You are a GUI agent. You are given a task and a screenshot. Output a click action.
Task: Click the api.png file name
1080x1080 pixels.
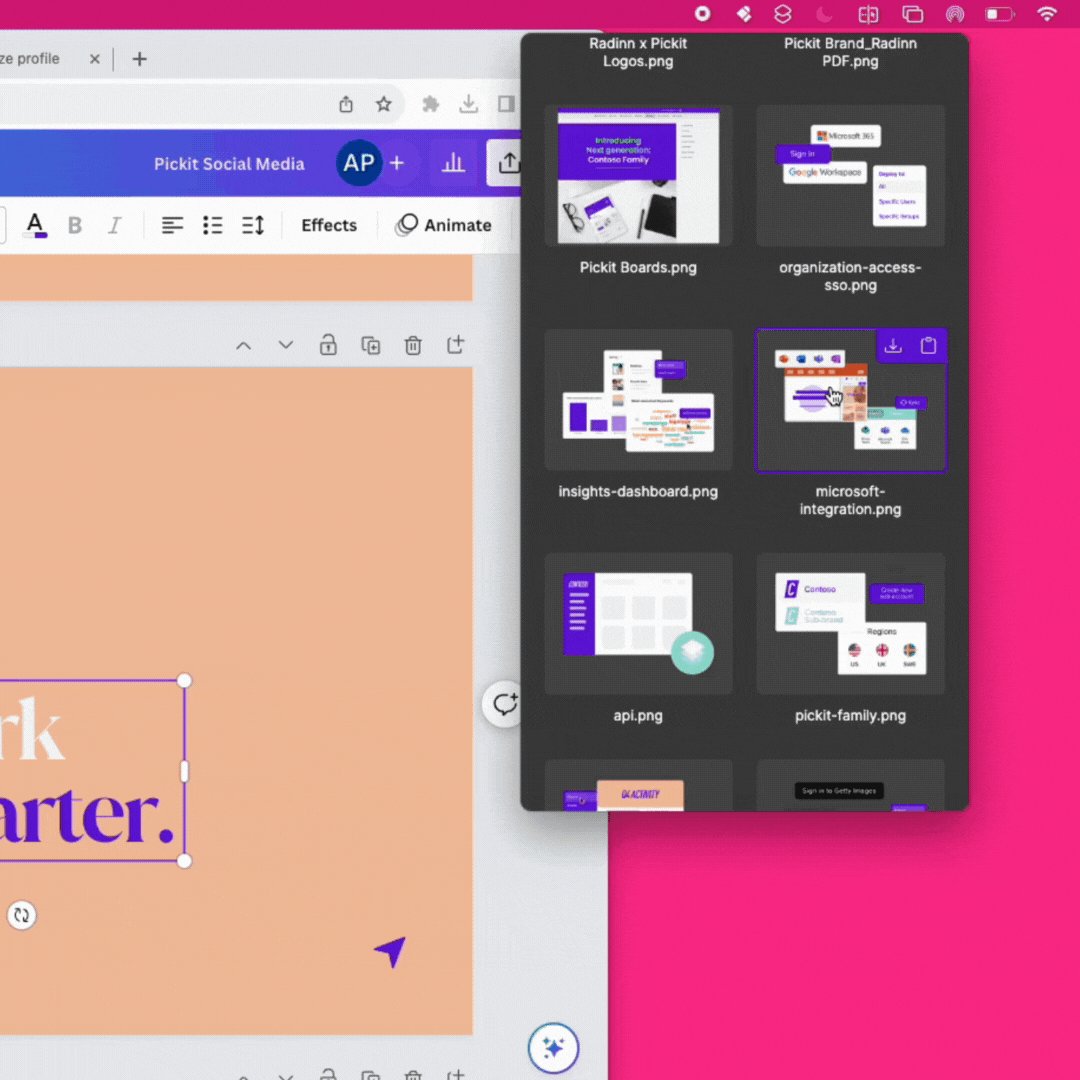pos(638,716)
